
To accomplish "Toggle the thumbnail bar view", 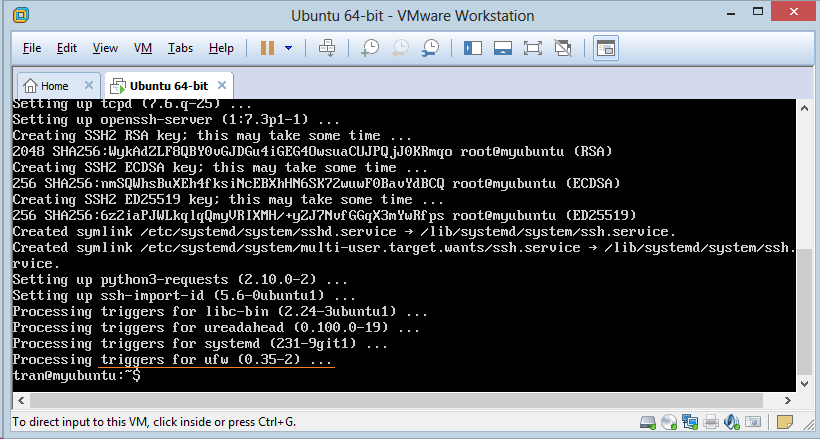I will point(503,48).
